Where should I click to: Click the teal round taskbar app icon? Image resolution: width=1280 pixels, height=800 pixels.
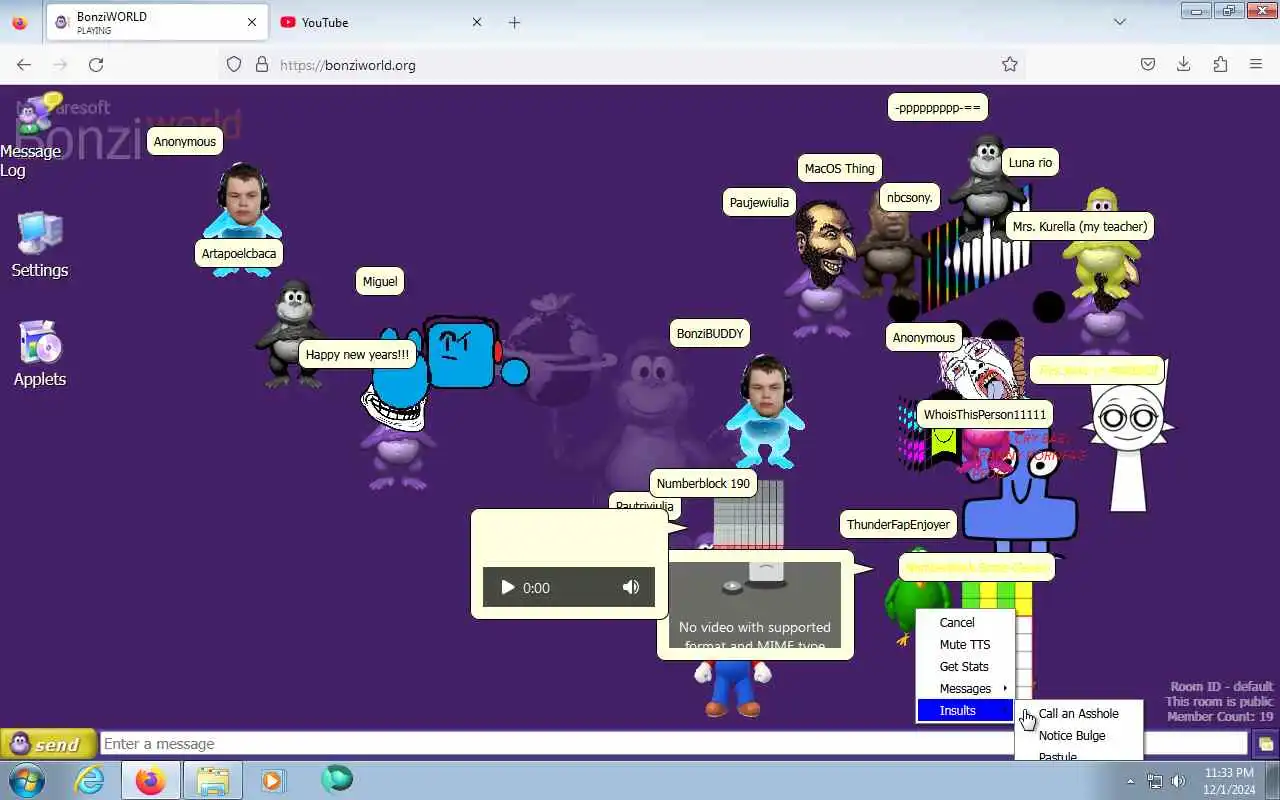pos(337,778)
